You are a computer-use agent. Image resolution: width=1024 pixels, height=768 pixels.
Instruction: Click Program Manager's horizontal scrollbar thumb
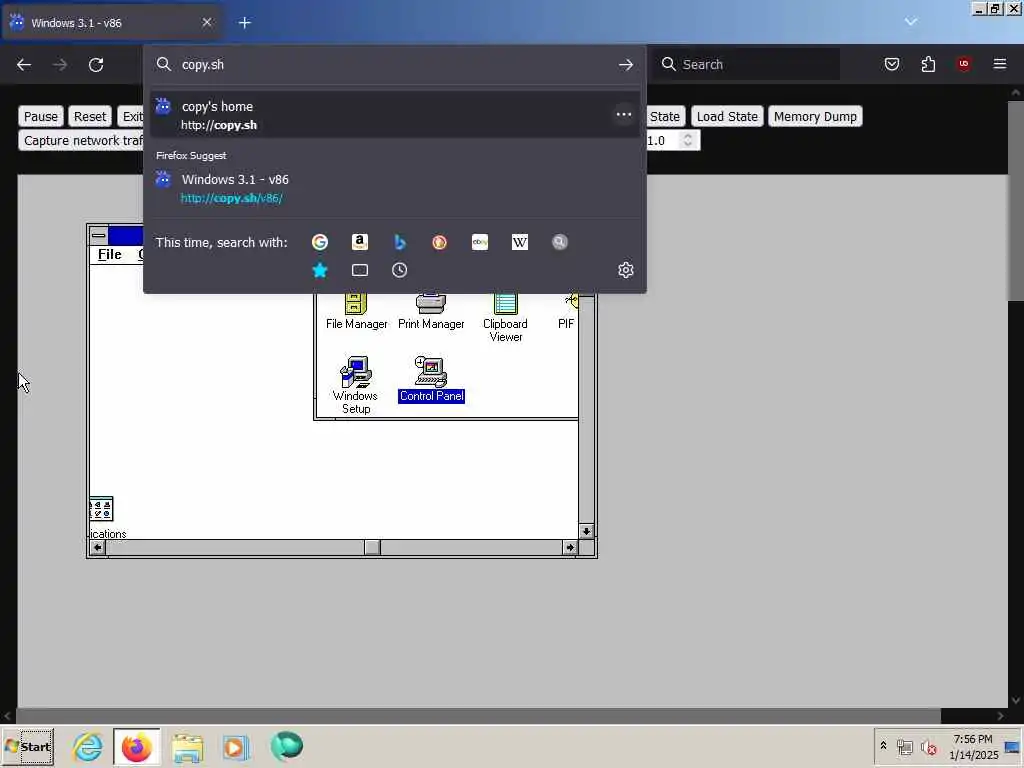tap(372, 547)
